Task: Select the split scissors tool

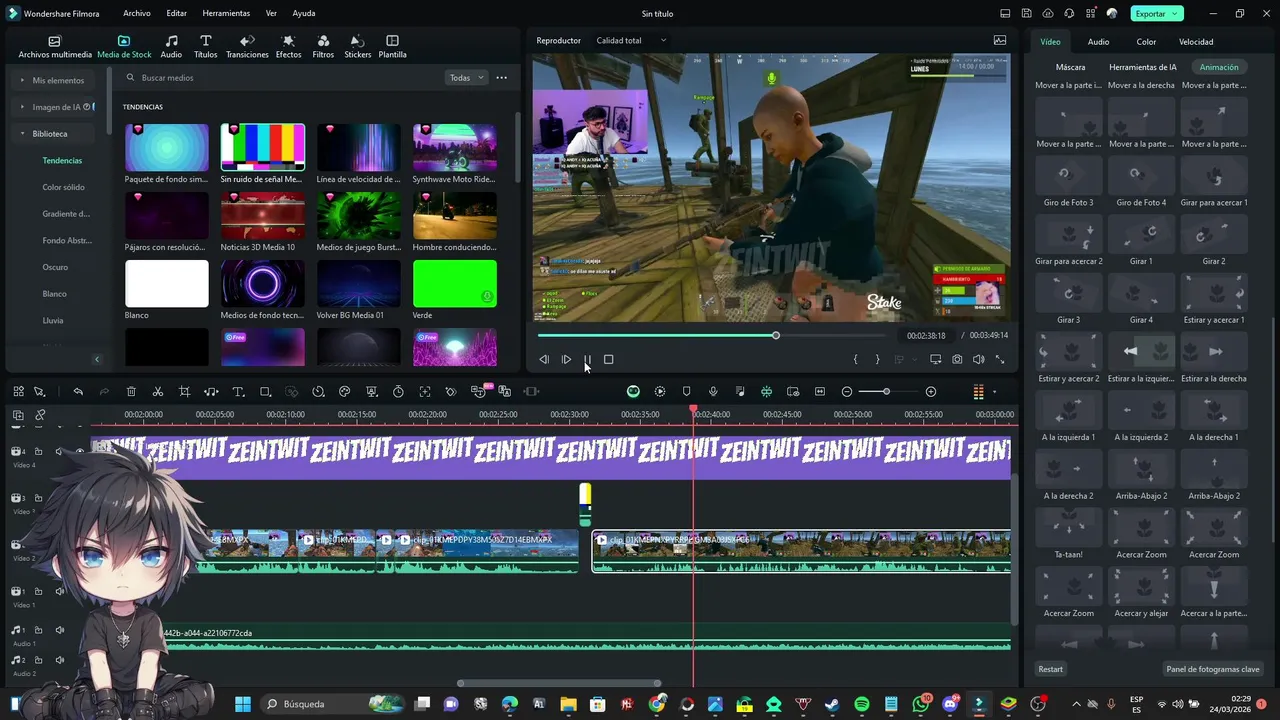Action: 158,392
